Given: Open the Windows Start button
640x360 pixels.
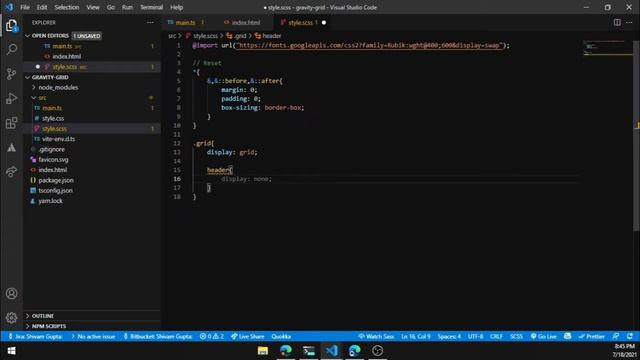Looking at the screenshot, I should 11,351.
